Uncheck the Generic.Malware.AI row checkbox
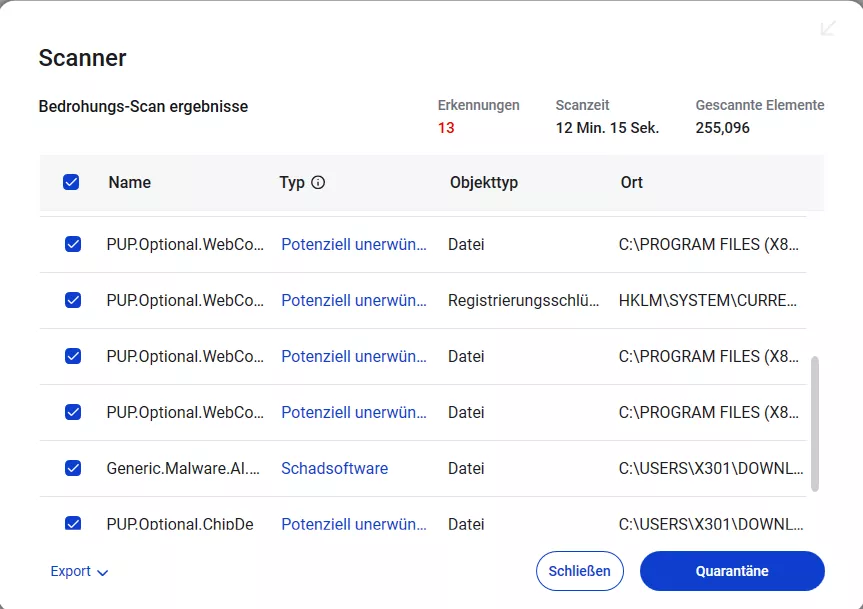 73,468
